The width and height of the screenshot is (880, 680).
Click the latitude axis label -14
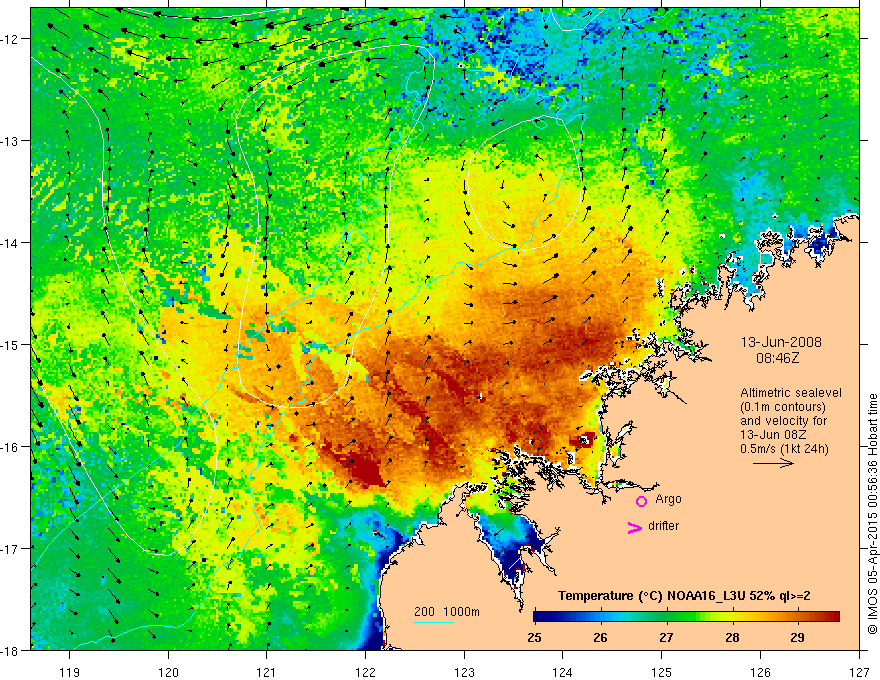click(10, 243)
